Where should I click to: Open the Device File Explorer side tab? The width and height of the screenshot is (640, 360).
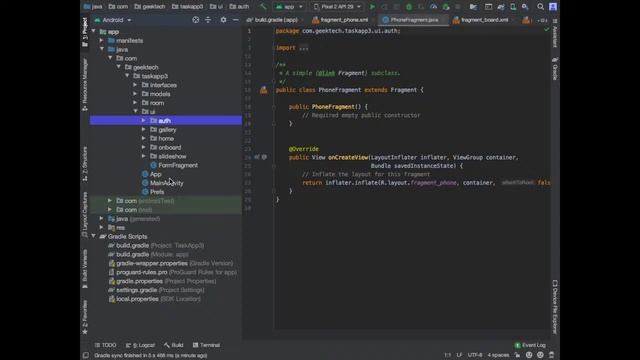pos(555,307)
